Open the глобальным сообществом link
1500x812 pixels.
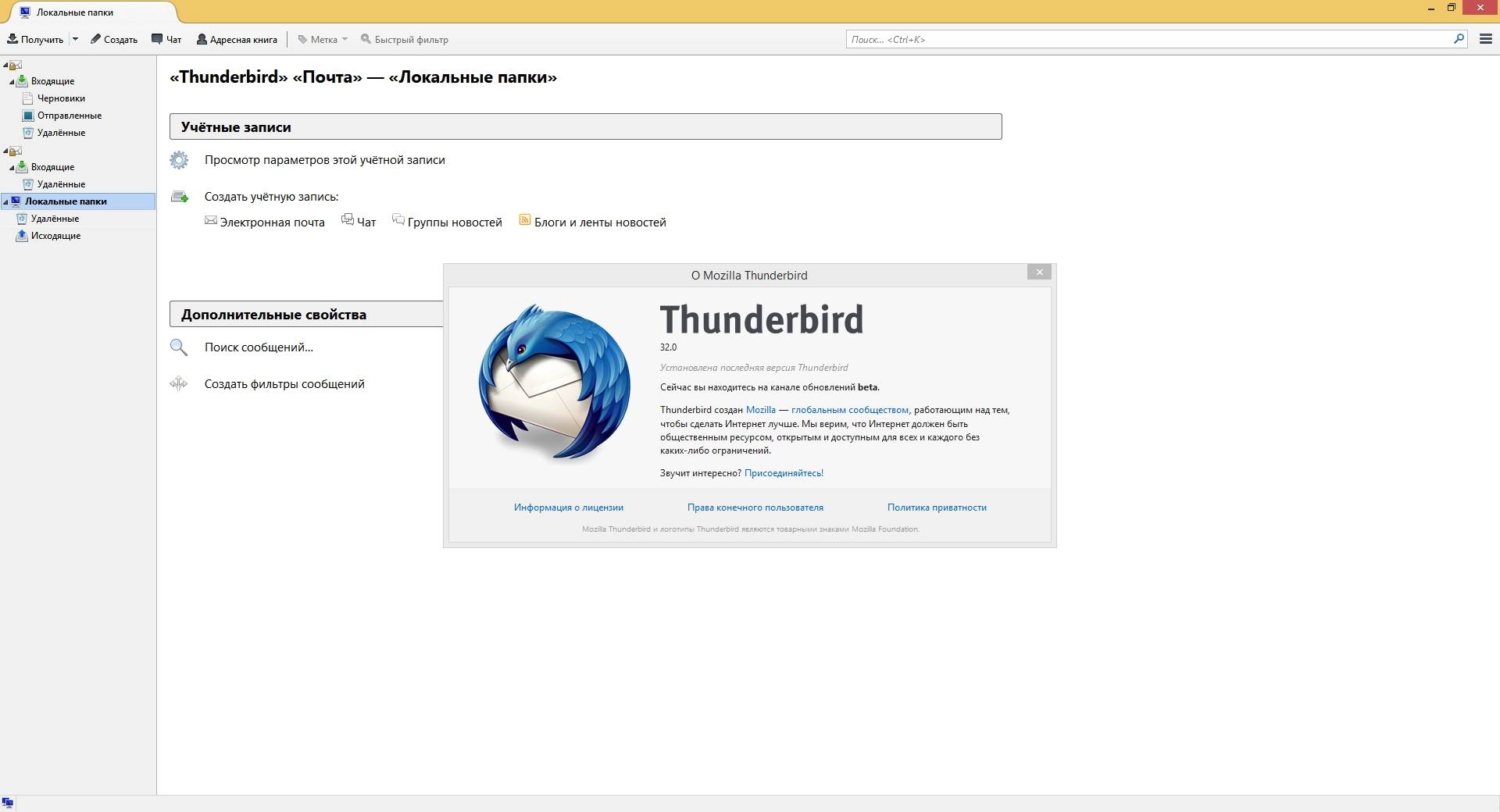click(x=850, y=410)
